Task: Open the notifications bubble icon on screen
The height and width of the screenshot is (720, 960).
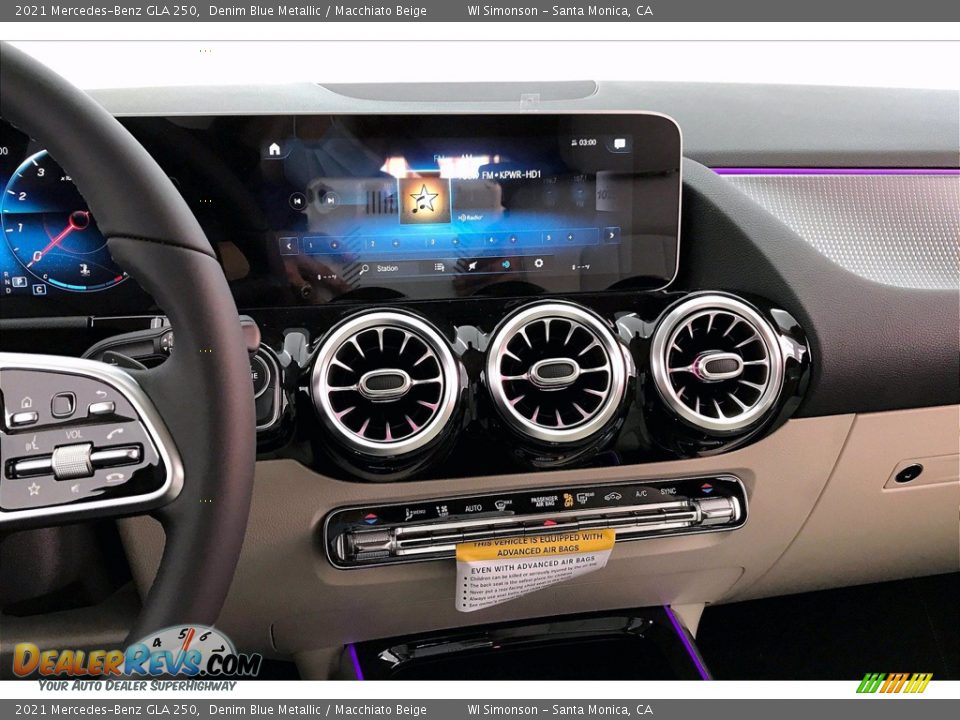Action: click(x=619, y=144)
